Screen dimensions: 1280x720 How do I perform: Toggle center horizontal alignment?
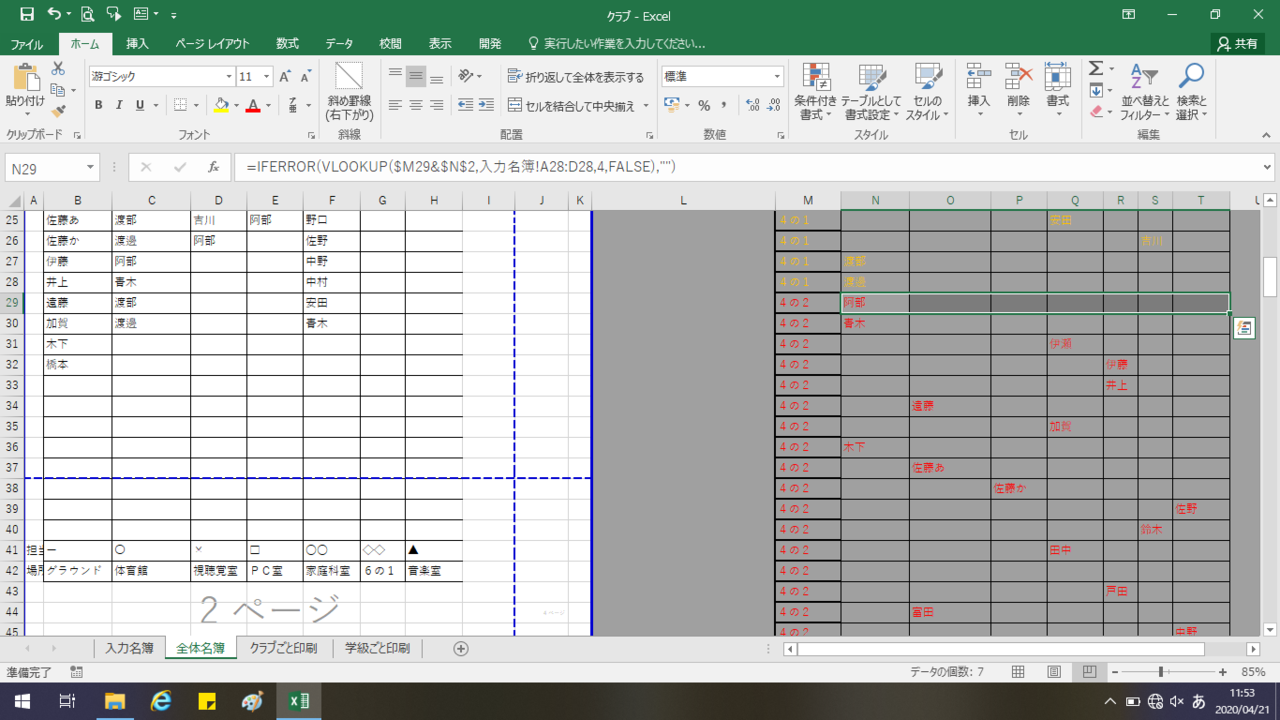[416, 105]
